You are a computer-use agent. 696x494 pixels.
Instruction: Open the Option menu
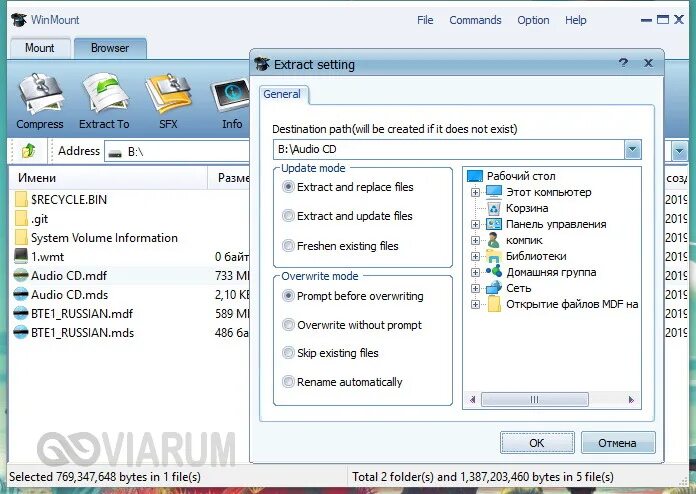point(533,20)
